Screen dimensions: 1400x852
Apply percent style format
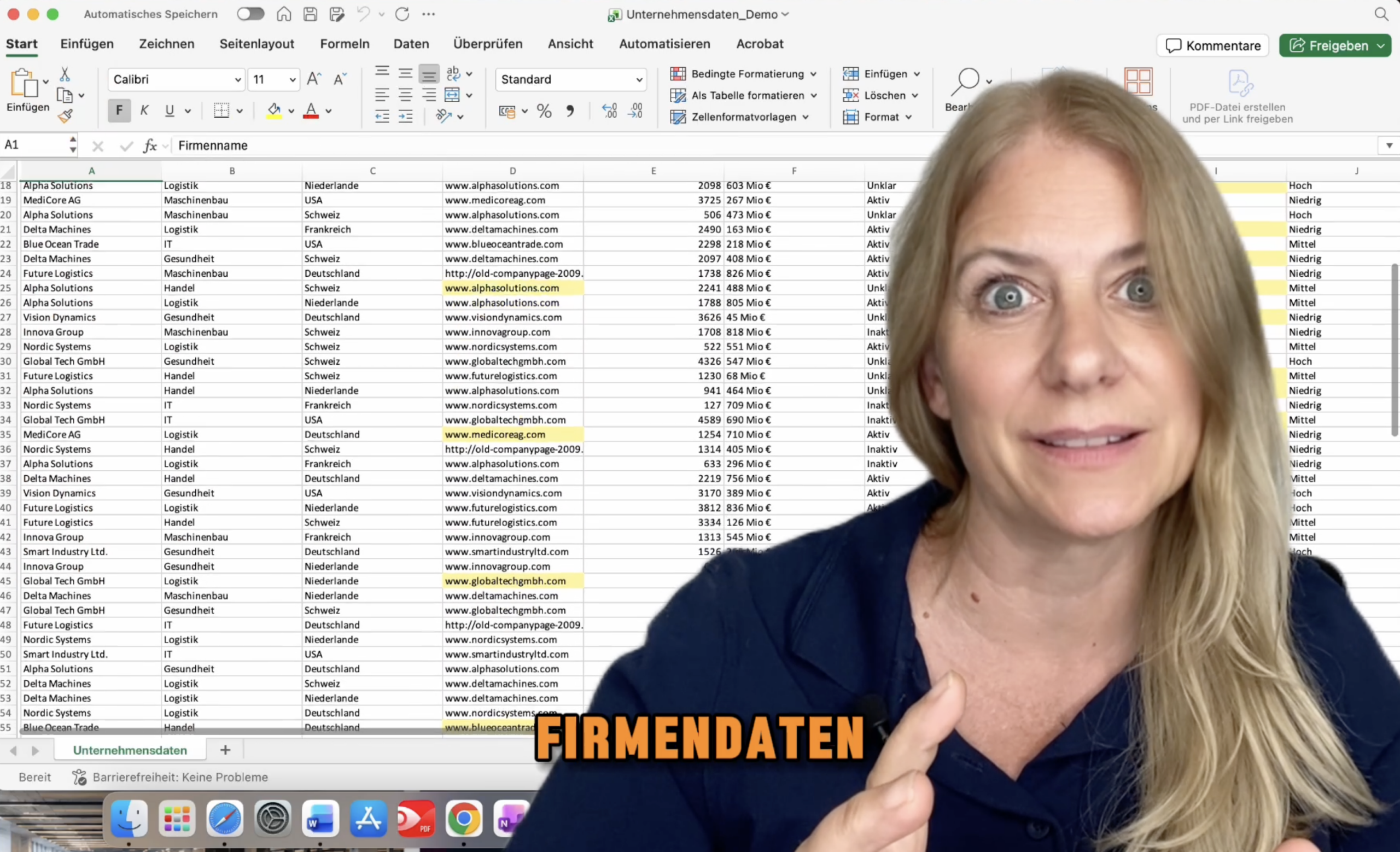coord(544,112)
